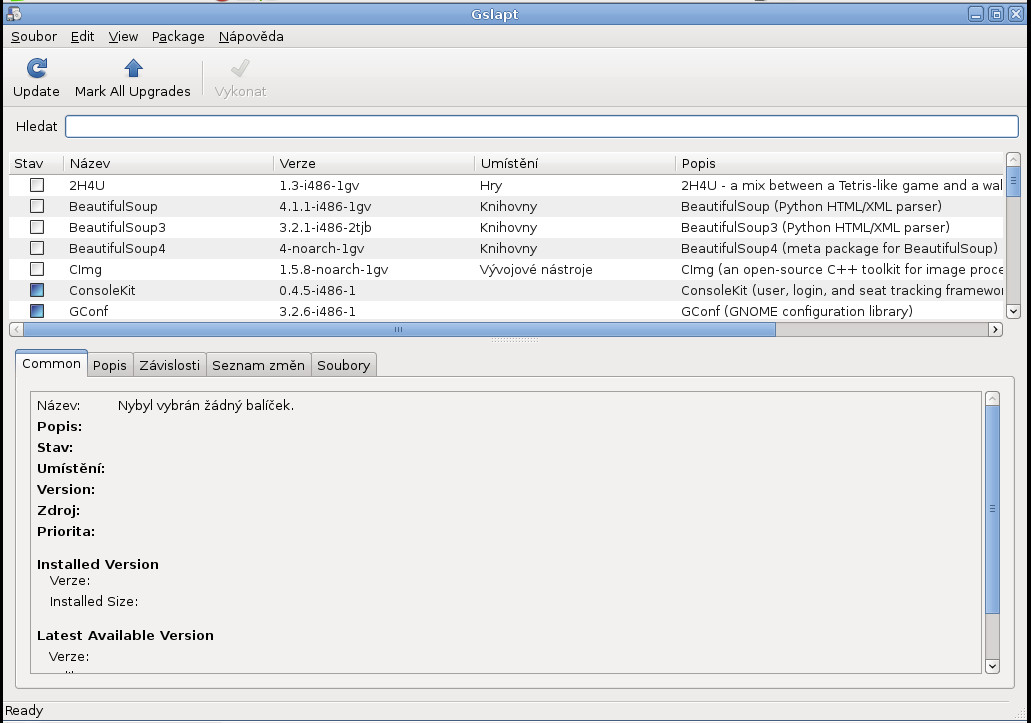
Task: Click the Latest Available Version heading
Action: [x=125, y=635]
